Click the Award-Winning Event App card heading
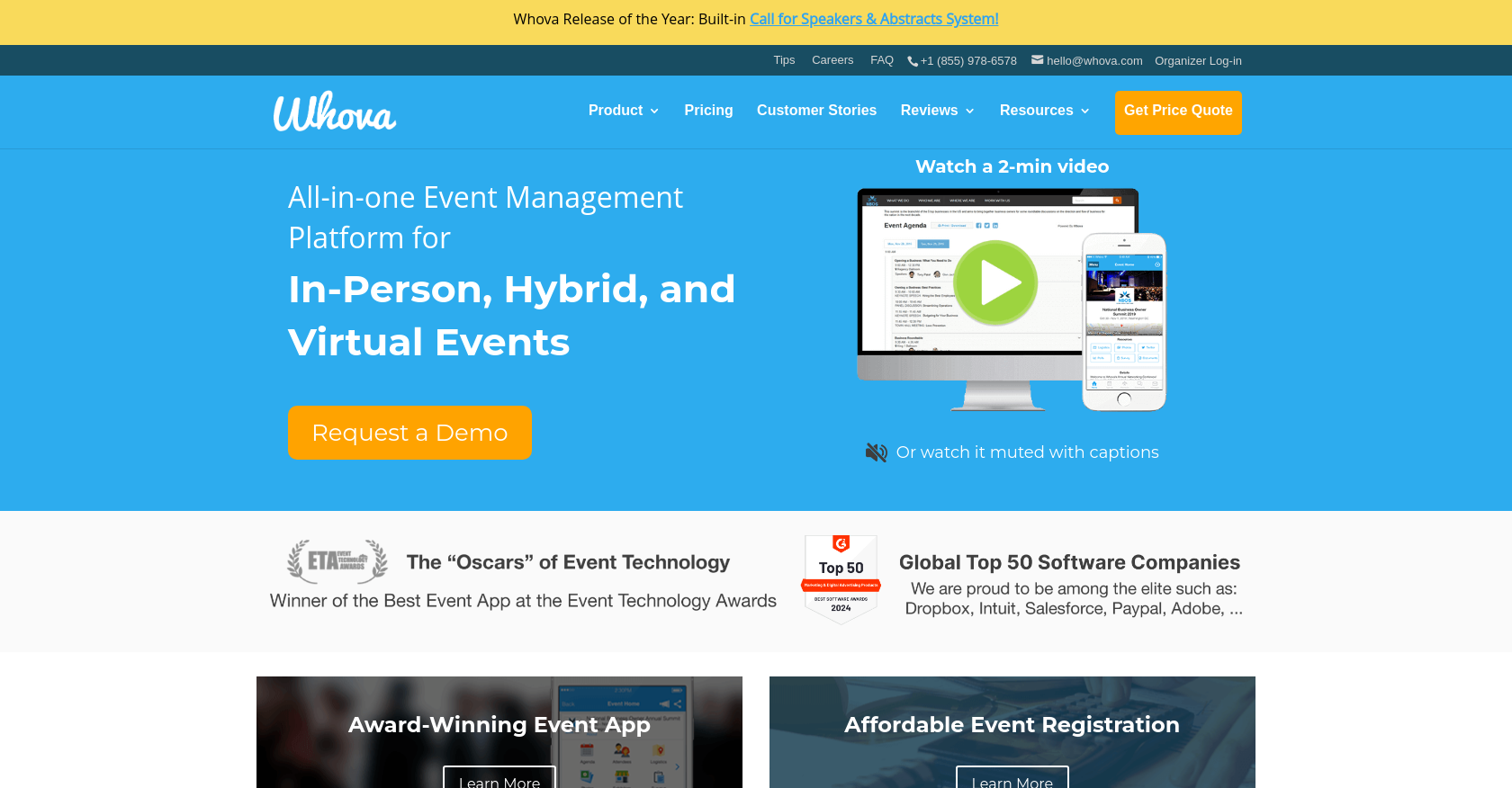 coord(499,725)
